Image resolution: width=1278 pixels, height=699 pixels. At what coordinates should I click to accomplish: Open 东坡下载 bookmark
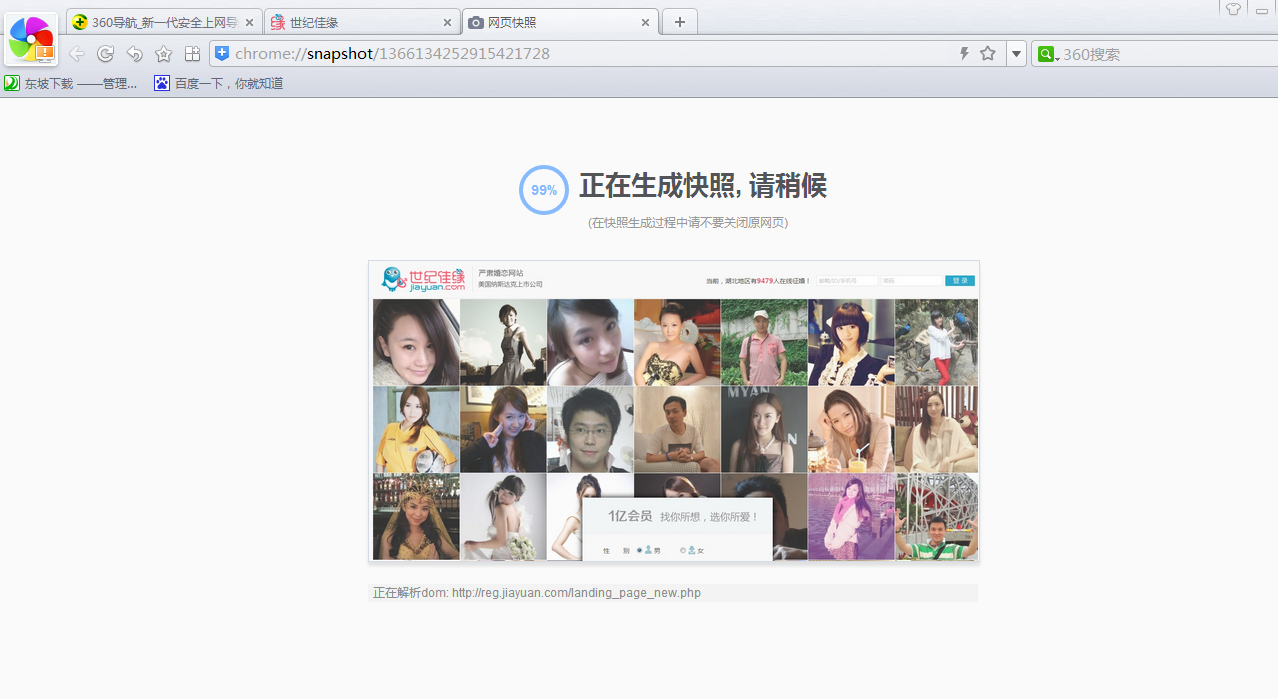pyautogui.click(x=71, y=84)
